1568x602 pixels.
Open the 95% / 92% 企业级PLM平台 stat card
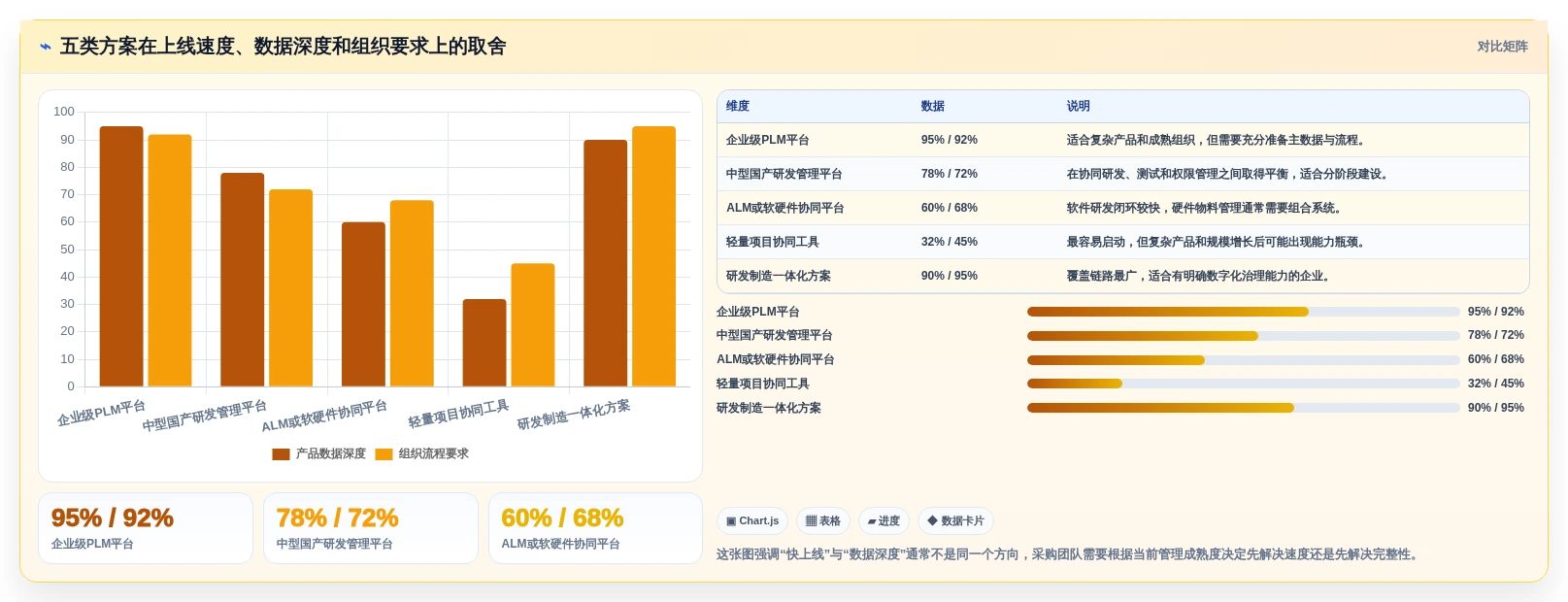pos(146,528)
